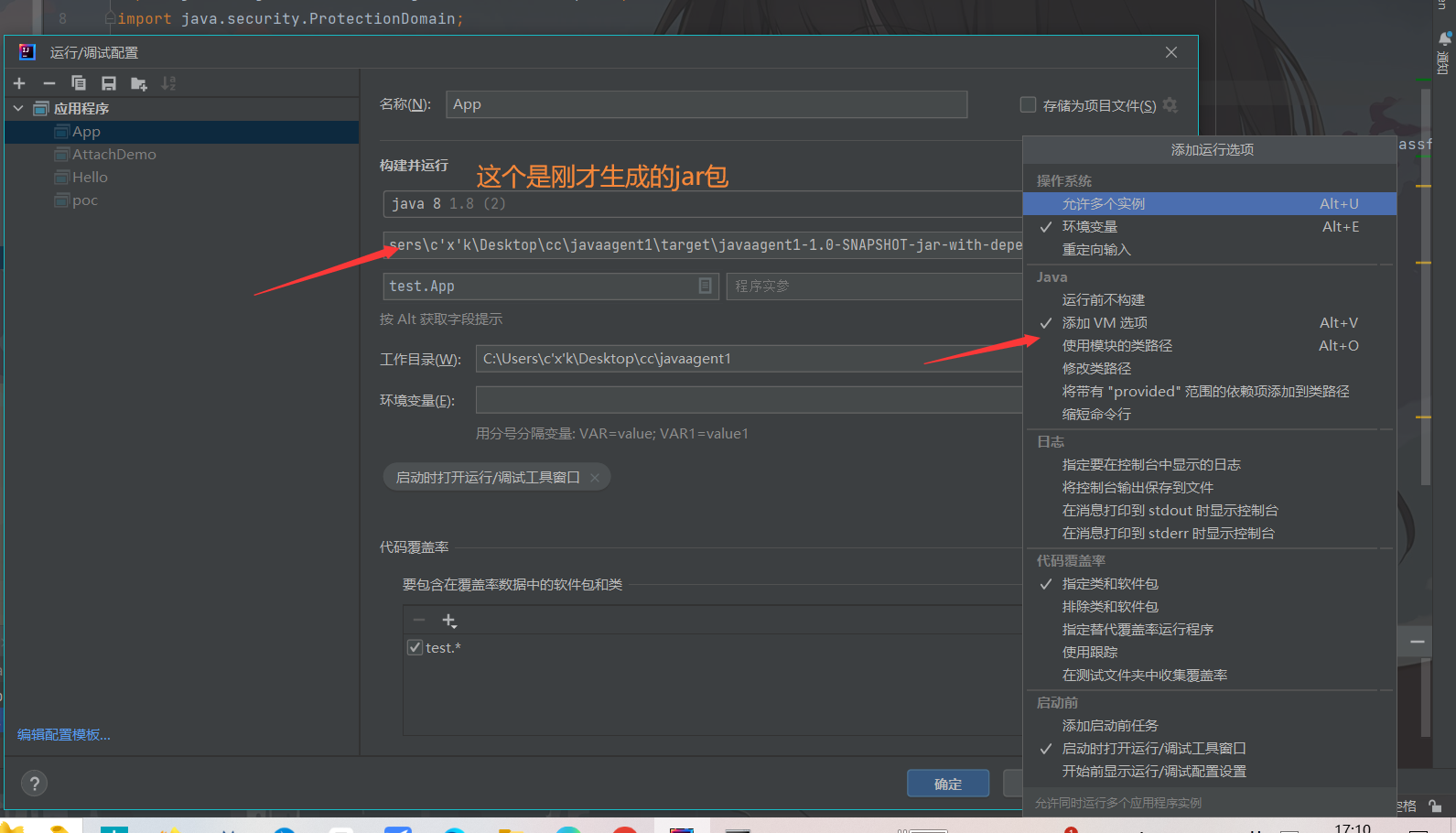Screen dimensions: 1456x833
Task: Choose 排除类和软件包 menu option
Action: (1210, 606)
